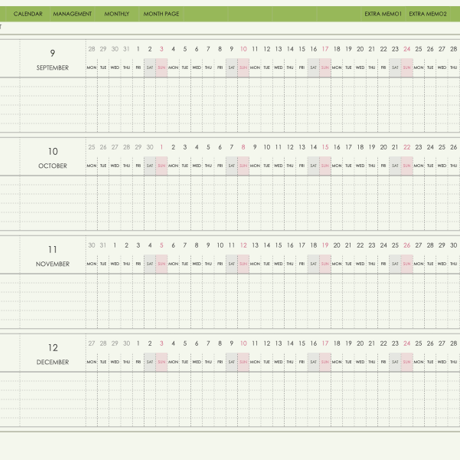The height and width of the screenshot is (460, 460).
Task: Jump to the 10 OCTOBER month label
Action: [53, 158]
